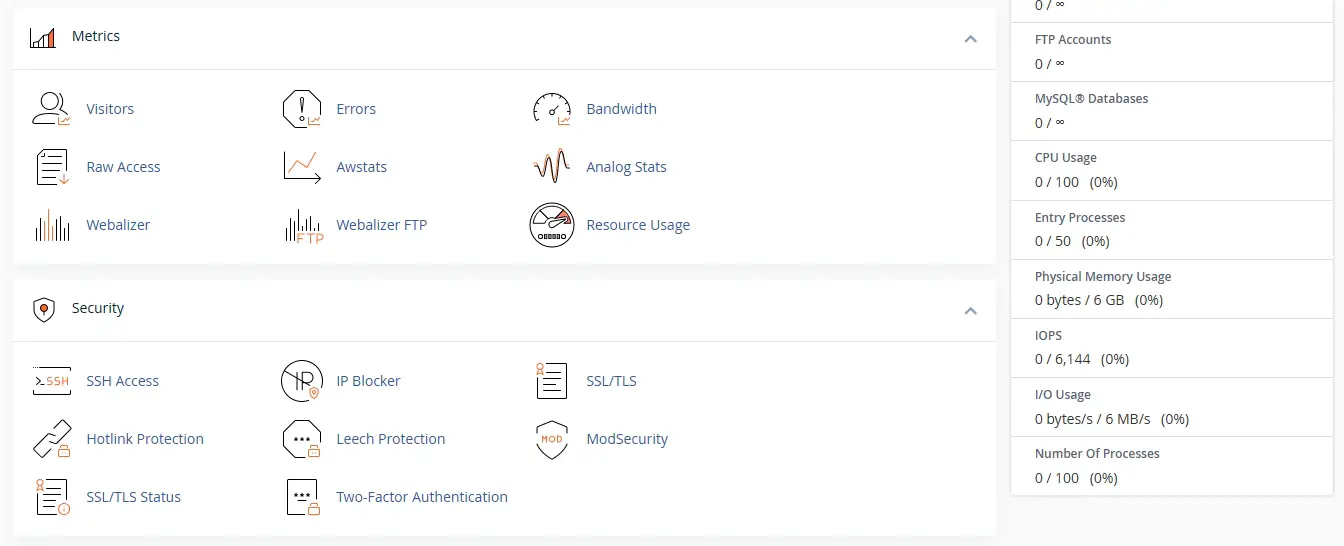Viewport: 1344px width, 546px height.
Task: Open the SSL/TLS link
Action: 611,381
